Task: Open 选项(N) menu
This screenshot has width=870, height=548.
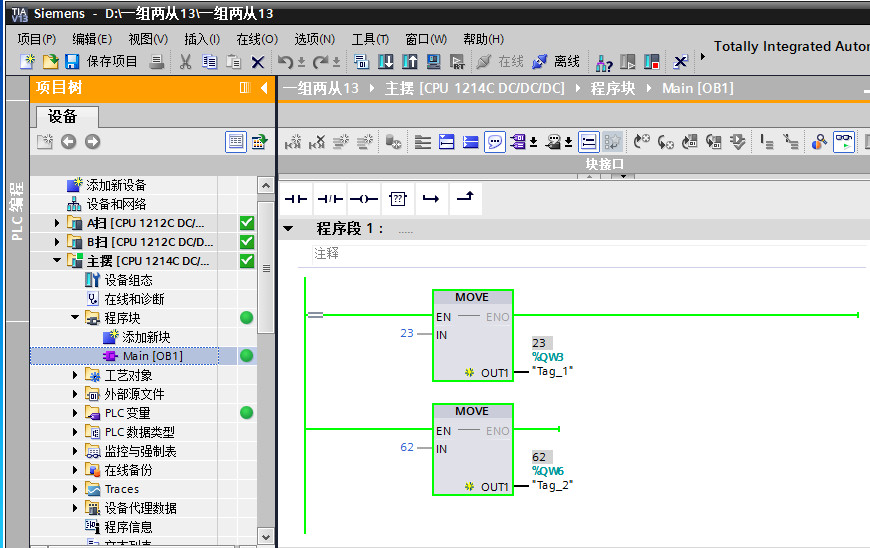Action: click(315, 39)
